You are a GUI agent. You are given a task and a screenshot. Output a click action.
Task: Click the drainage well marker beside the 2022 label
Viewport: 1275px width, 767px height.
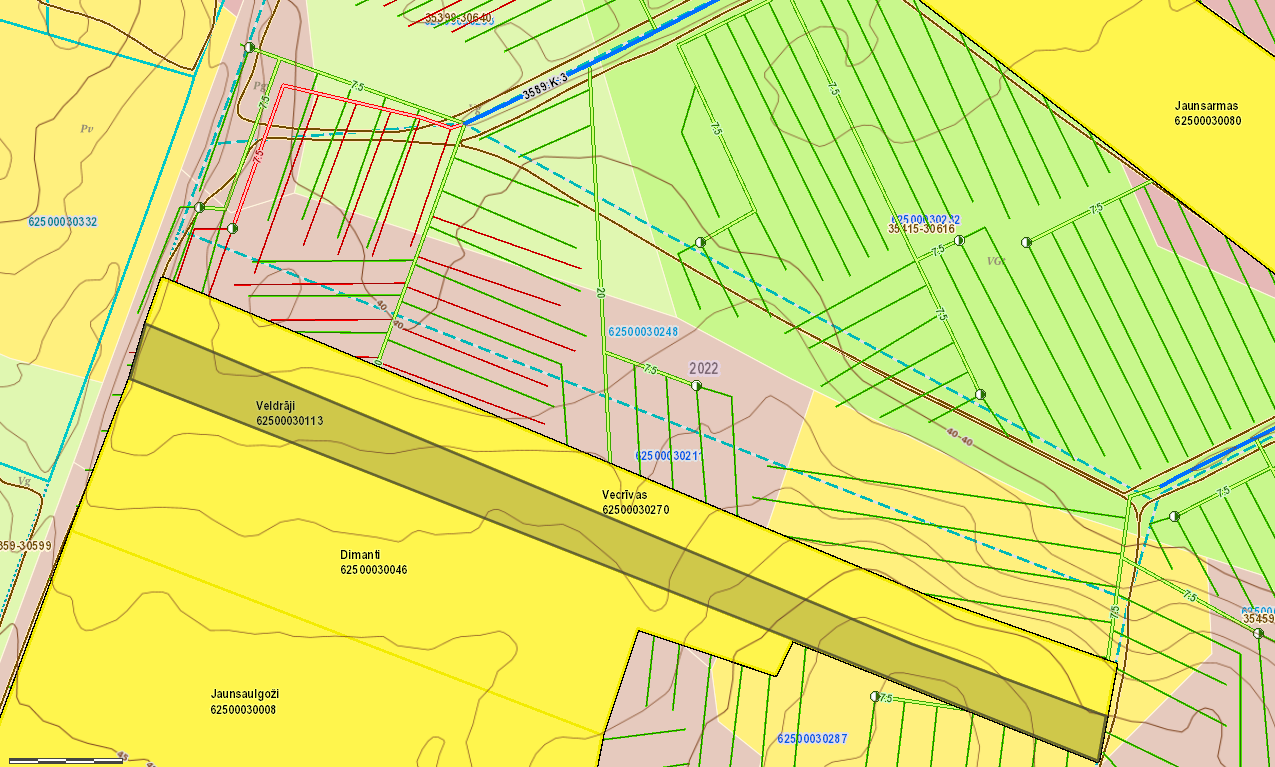click(x=697, y=386)
